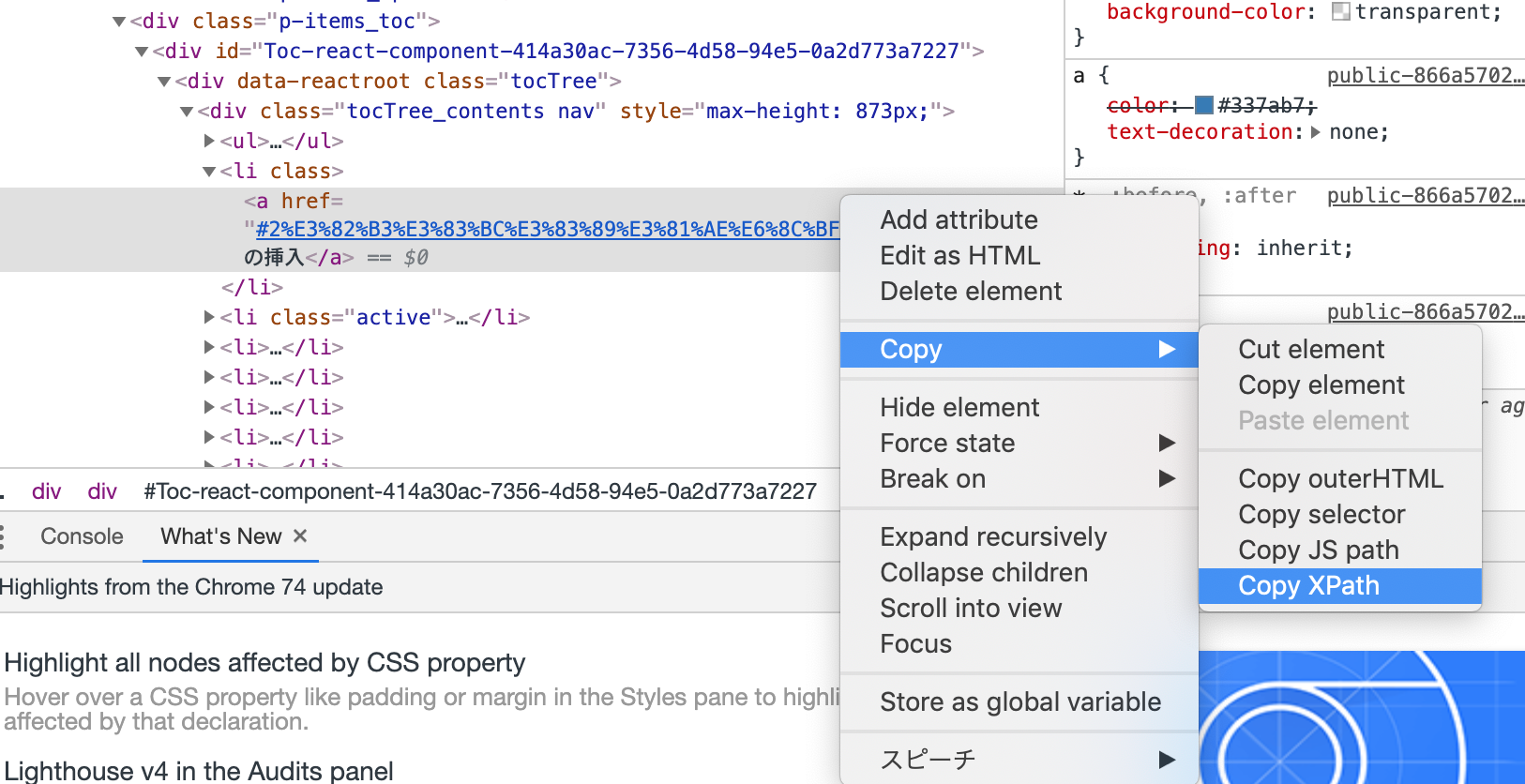Close the What's New tab
This screenshot has width=1525, height=784.
pyautogui.click(x=300, y=535)
